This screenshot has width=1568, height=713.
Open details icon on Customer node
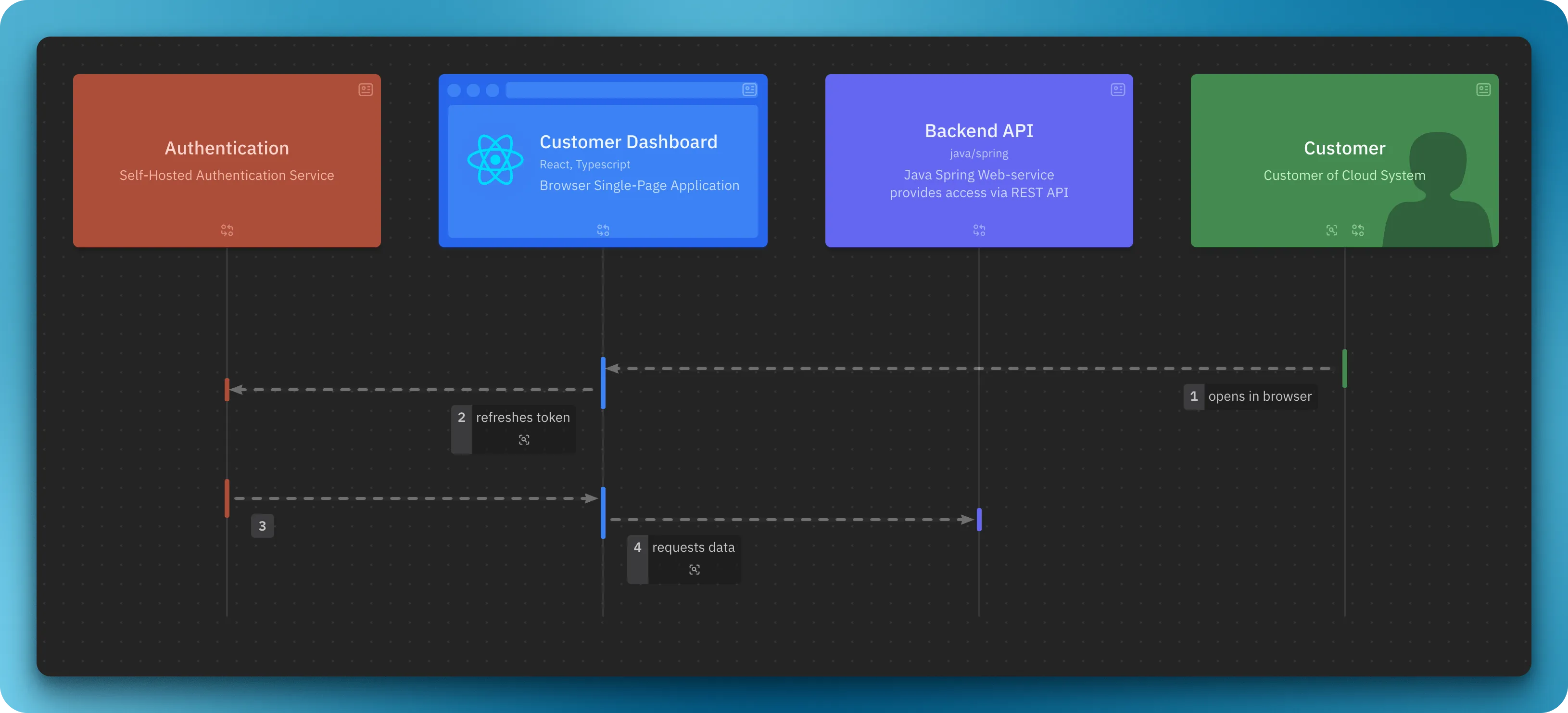pyautogui.click(x=1483, y=89)
